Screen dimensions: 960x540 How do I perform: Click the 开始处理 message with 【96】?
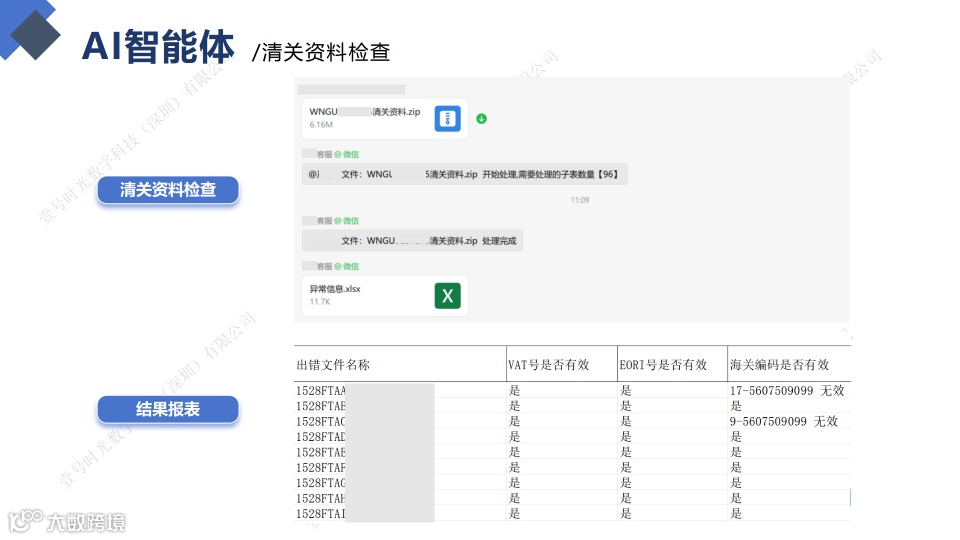(465, 174)
